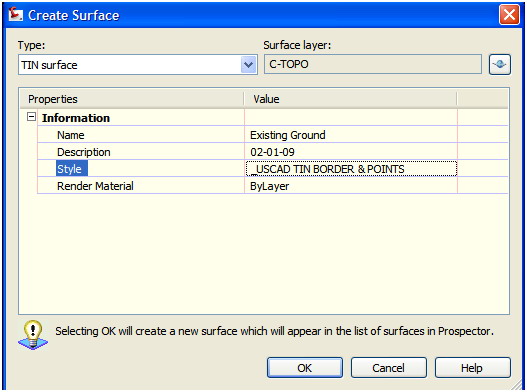The height and width of the screenshot is (392, 527).
Task: Collapse the Information group
Action: pos(31,117)
